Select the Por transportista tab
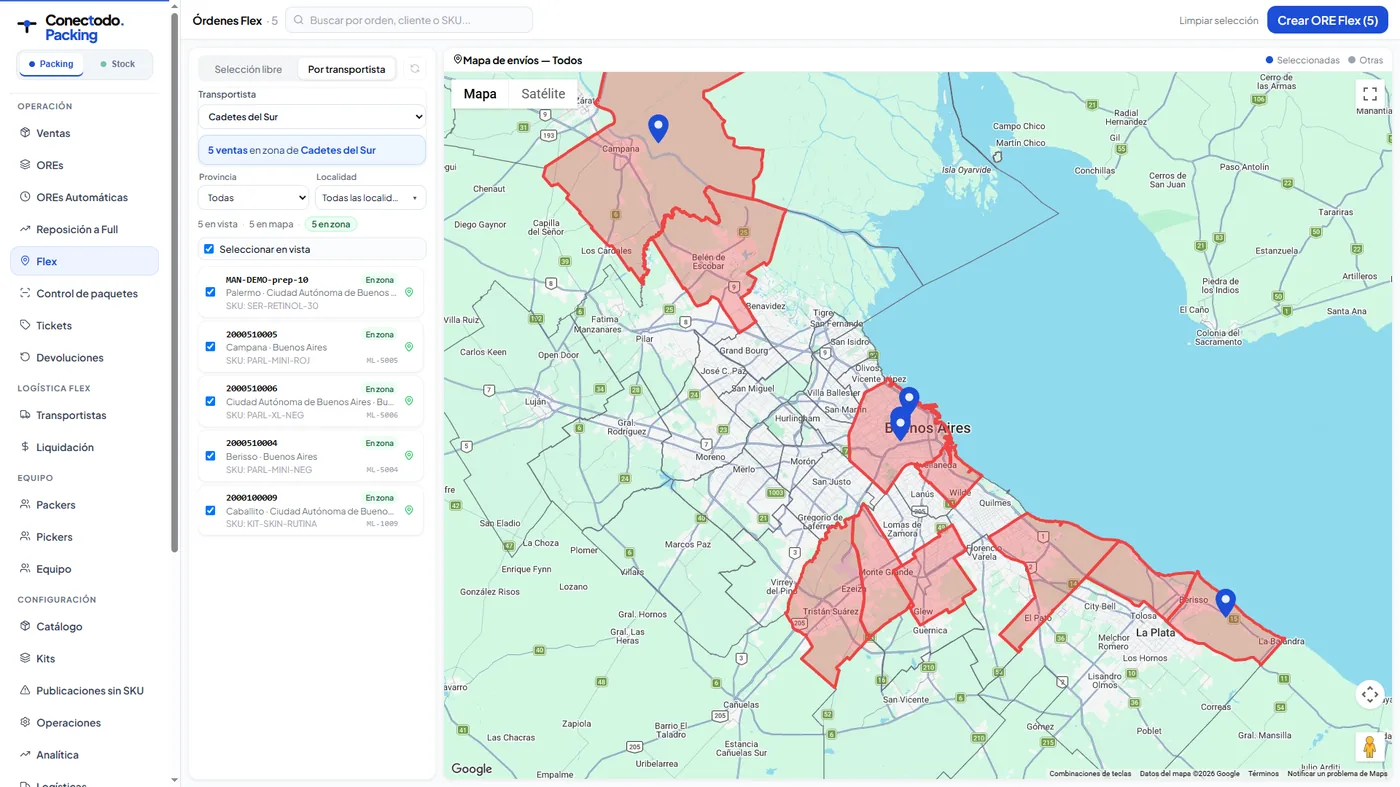 (x=346, y=69)
